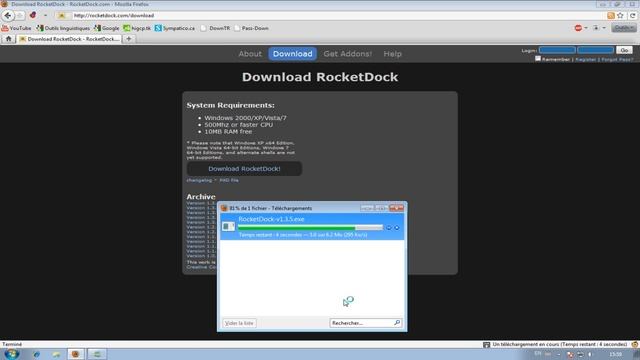Open a new tab with plus button

(x=129, y=39)
